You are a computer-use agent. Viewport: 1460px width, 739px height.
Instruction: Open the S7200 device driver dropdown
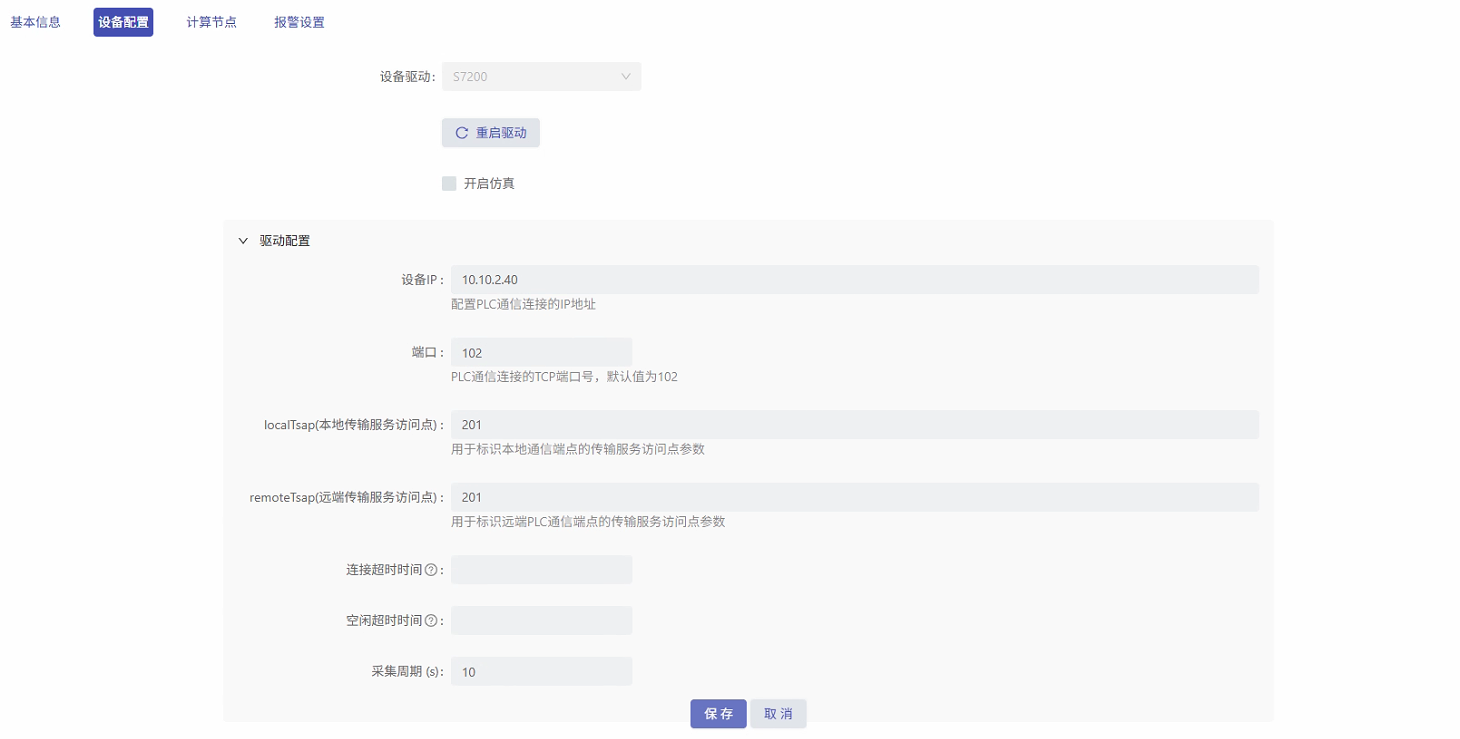click(x=541, y=76)
